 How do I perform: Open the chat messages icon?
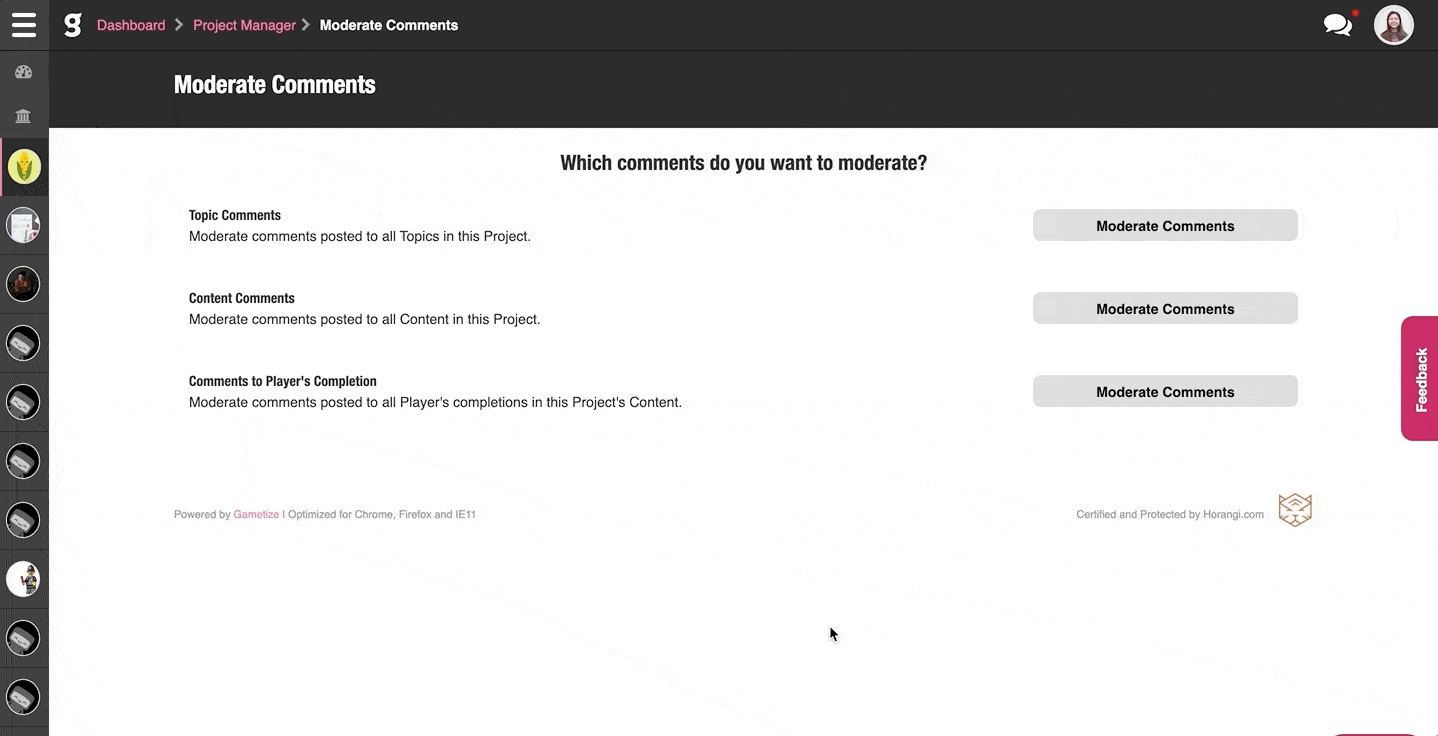click(1337, 25)
